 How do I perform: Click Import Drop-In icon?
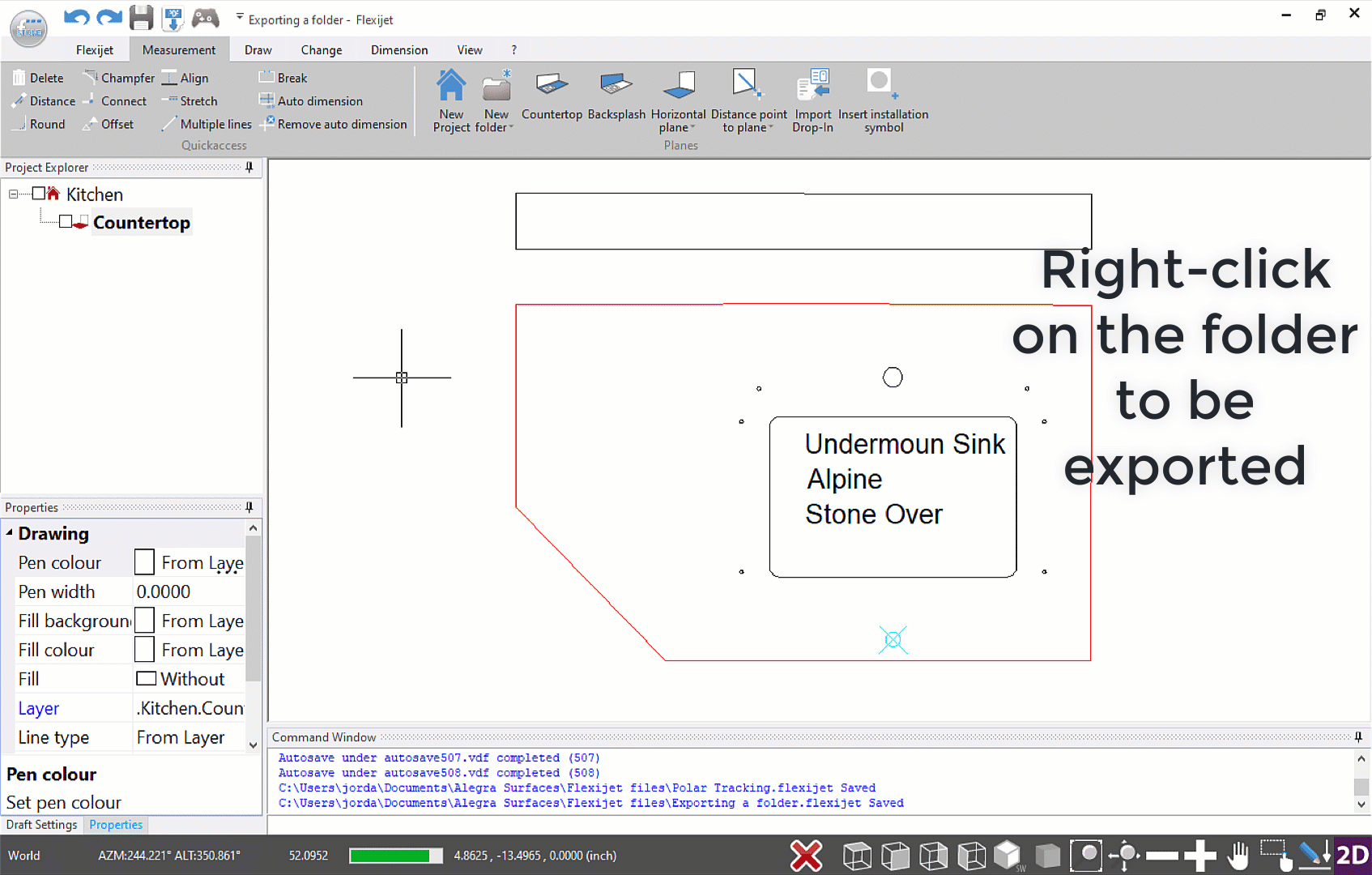(x=812, y=85)
